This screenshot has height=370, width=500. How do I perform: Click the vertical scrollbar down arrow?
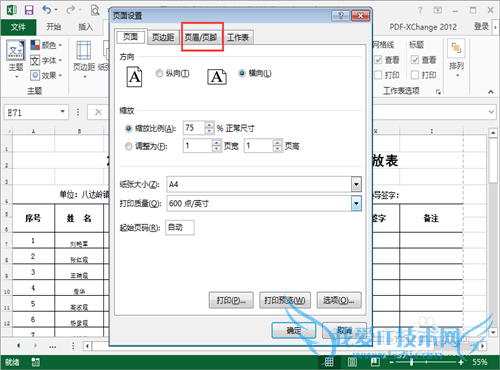click(x=493, y=332)
